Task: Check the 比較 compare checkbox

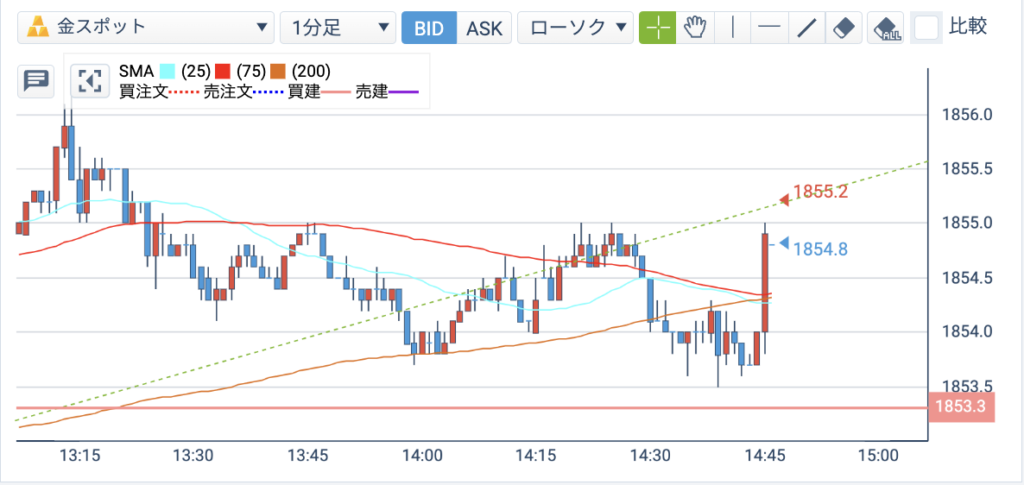Action: tap(927, 28)
